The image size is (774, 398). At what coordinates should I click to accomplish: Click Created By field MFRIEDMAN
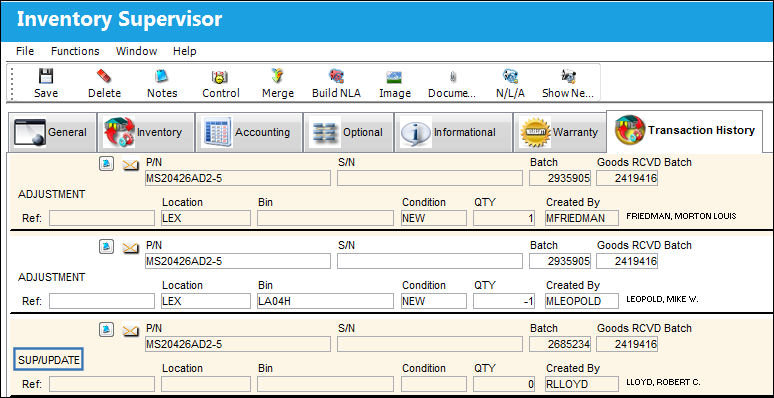coord(581,218)
